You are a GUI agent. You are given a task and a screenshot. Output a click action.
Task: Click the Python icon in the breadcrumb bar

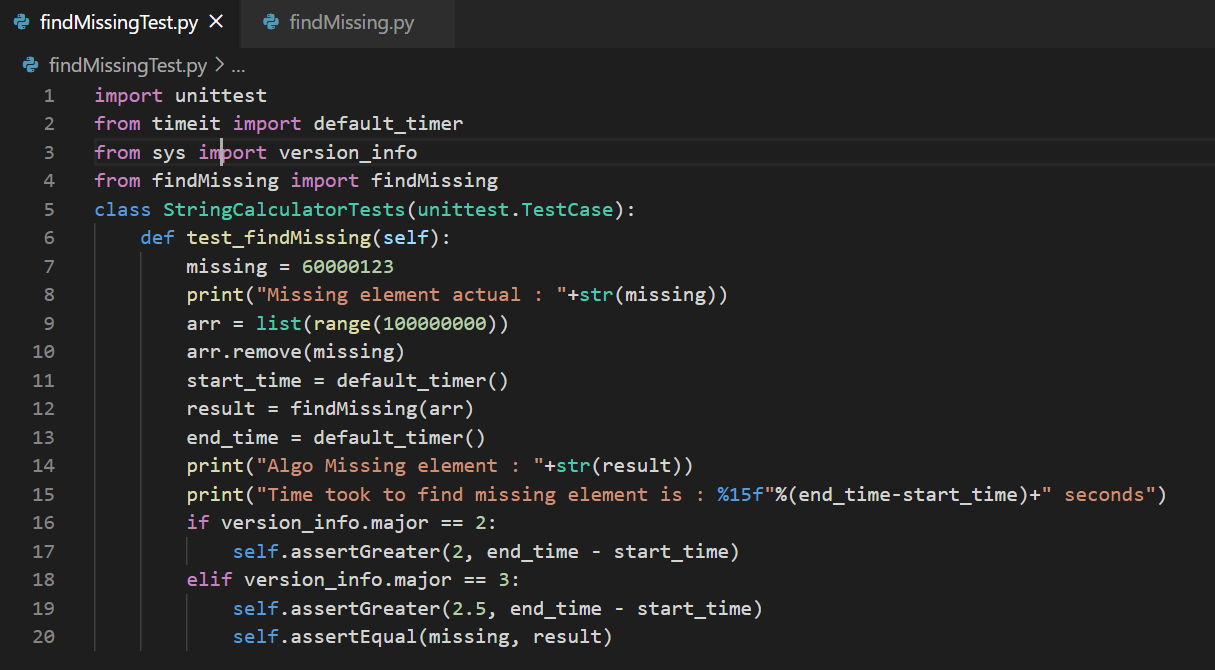pos(31,64)
